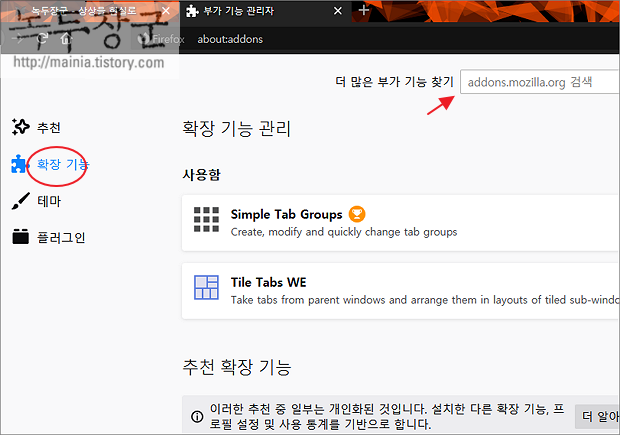Click the Simple Tab Groups description text

click(x=344, y=232)
